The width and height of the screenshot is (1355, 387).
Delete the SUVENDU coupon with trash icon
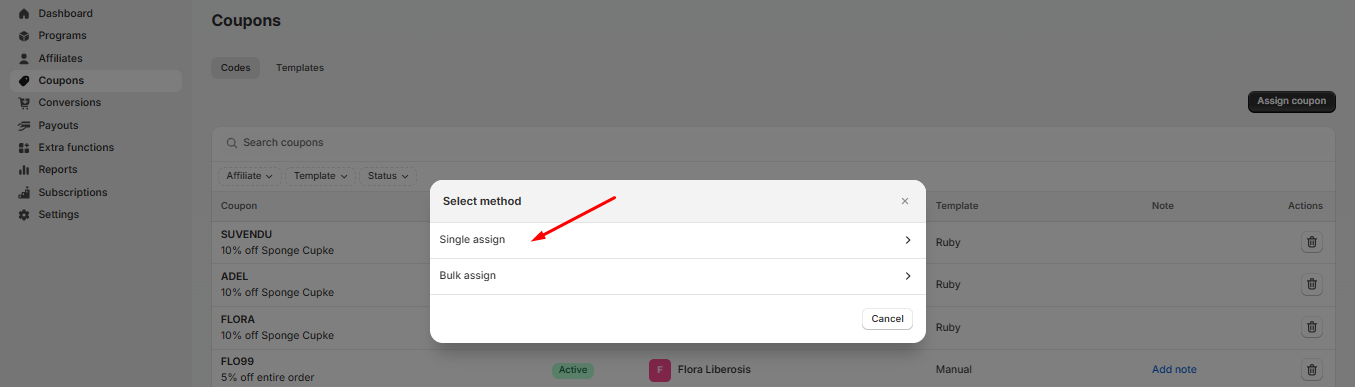[x=1312, y=242]
